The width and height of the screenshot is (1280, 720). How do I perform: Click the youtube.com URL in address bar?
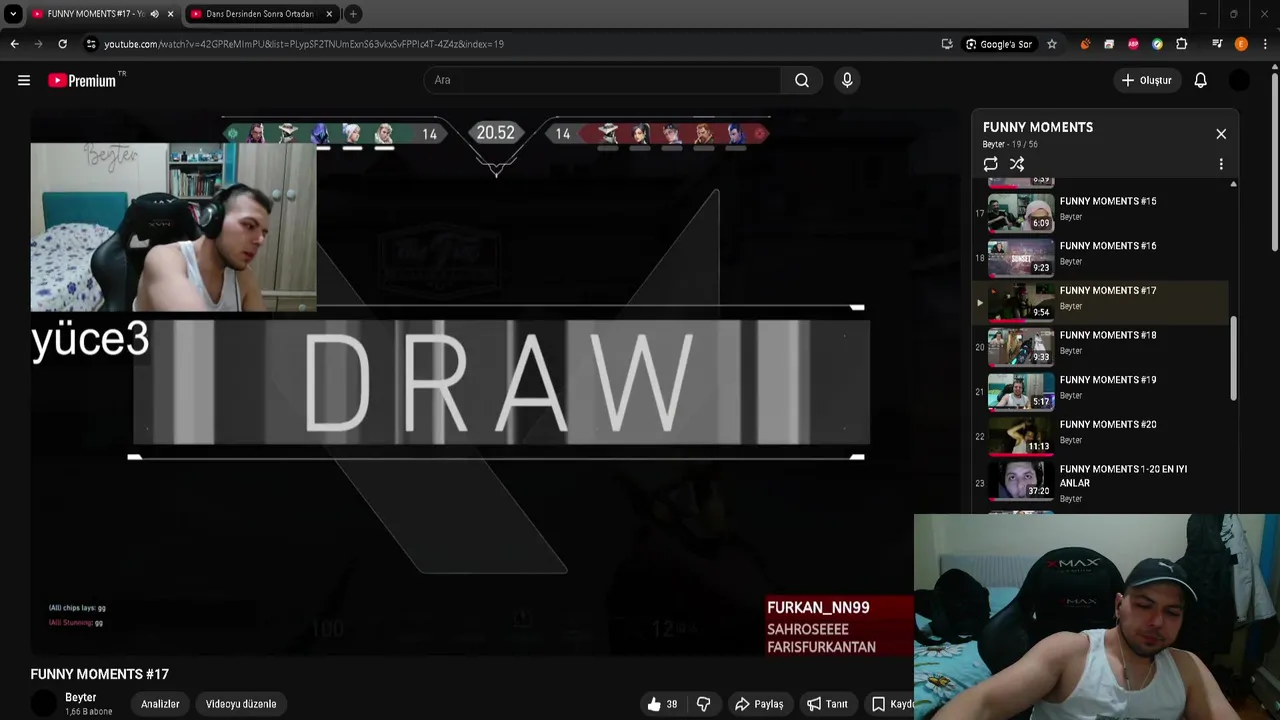pos(303,44)
